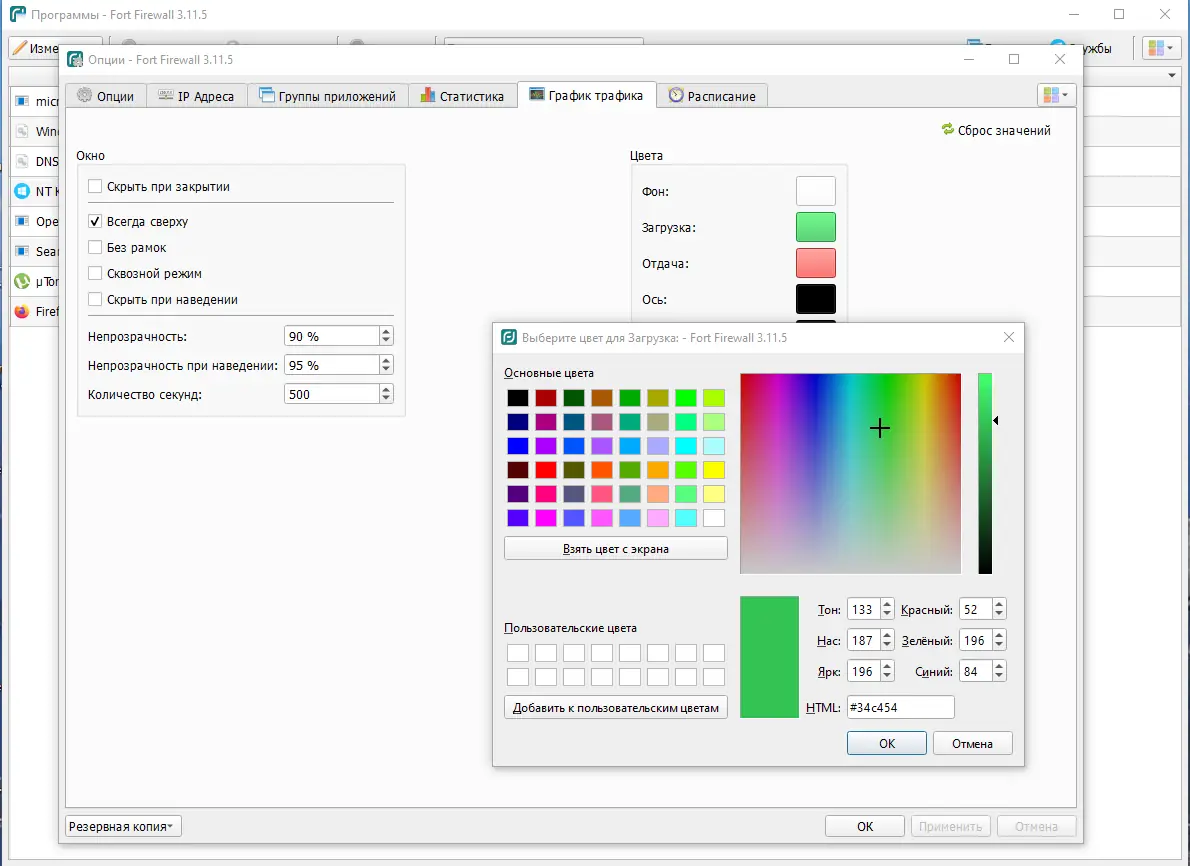This screenshot has width=1190, height=866.
Task: Click the brightness slider strip
Action: pos(984,473)
